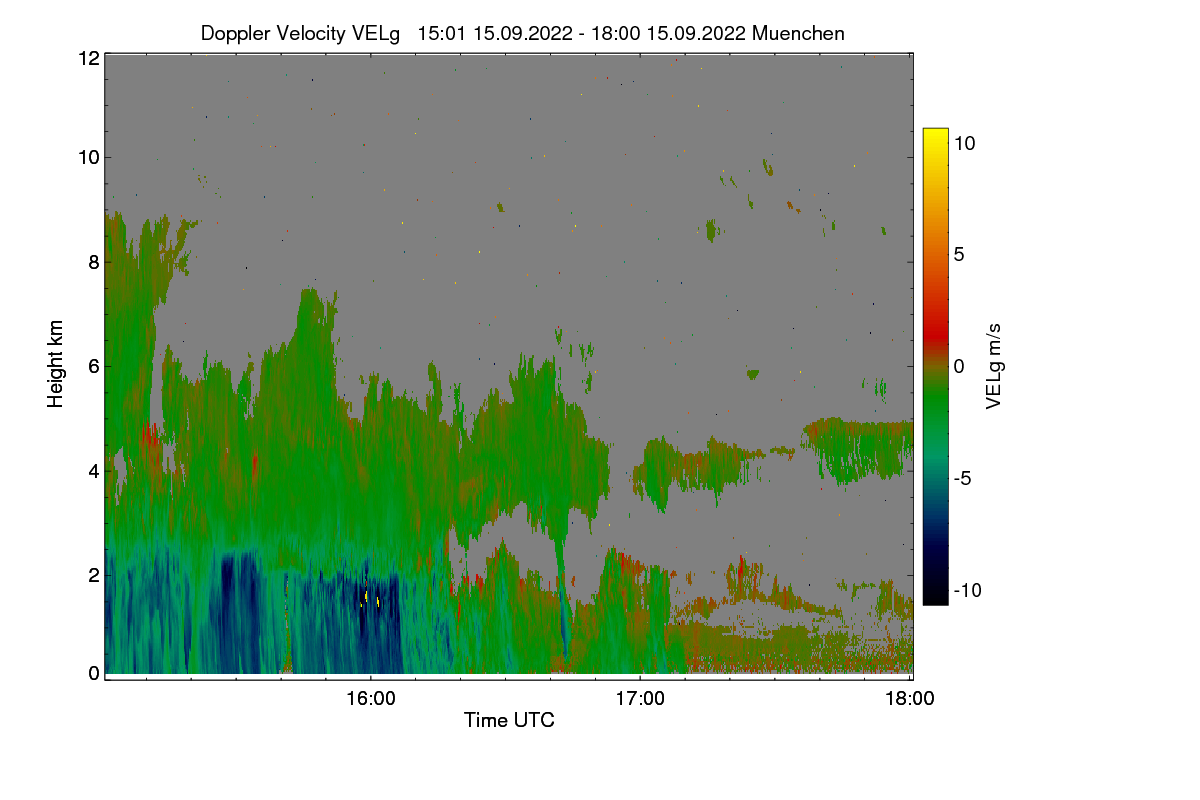
Task: Click the "0" height tick label
Action: (93, 673)
